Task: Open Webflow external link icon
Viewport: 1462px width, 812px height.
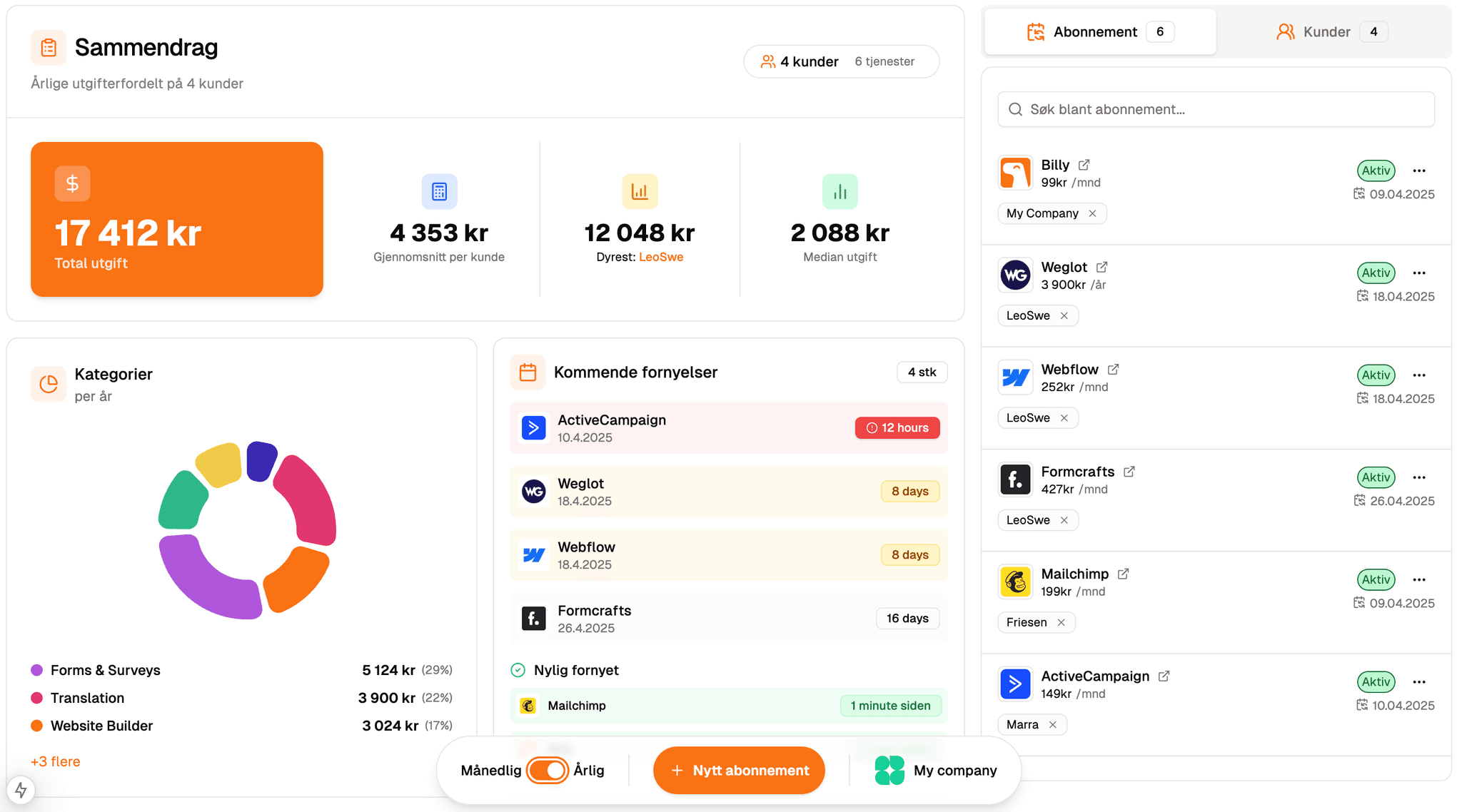Action: [x=1113, y=369]
